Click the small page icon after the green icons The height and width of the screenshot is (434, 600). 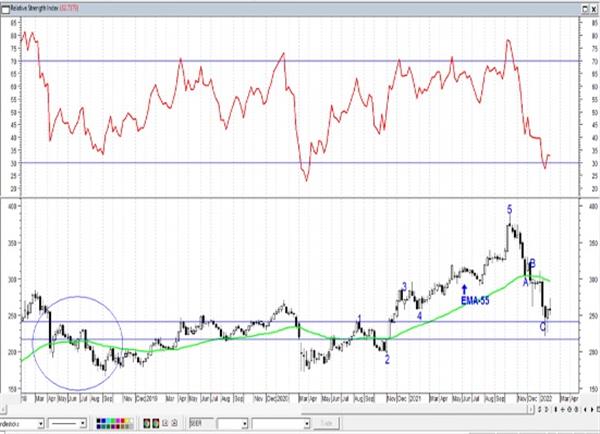[165, 423]
